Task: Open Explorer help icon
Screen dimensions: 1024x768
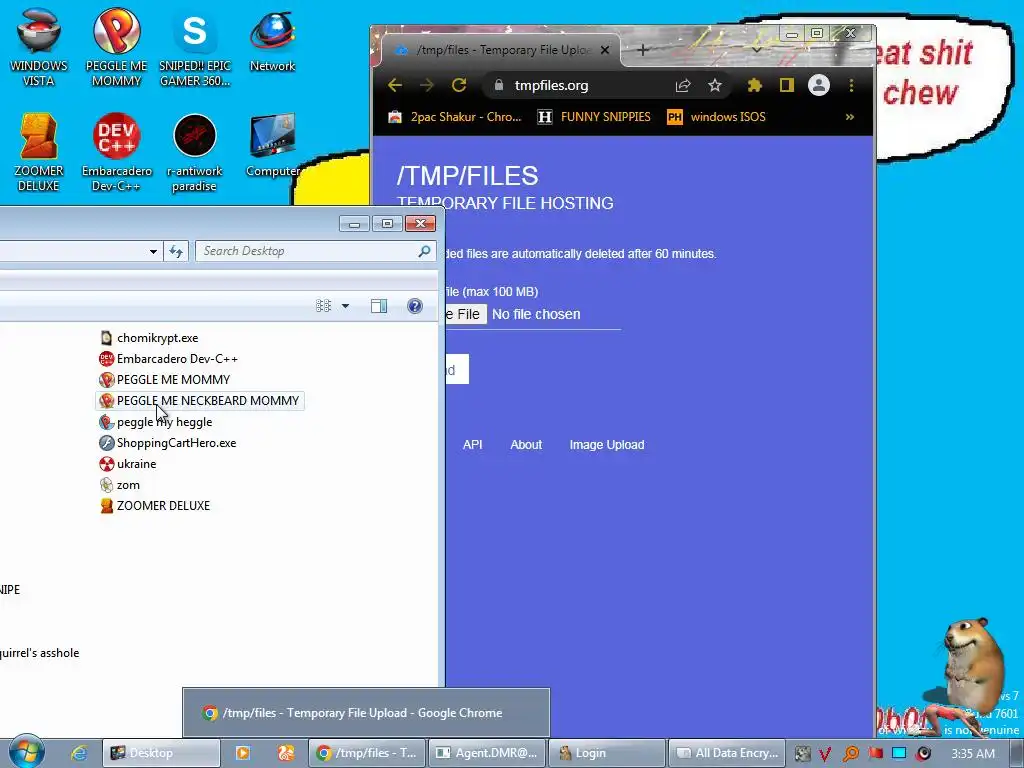Action: (x=415, y=306)
